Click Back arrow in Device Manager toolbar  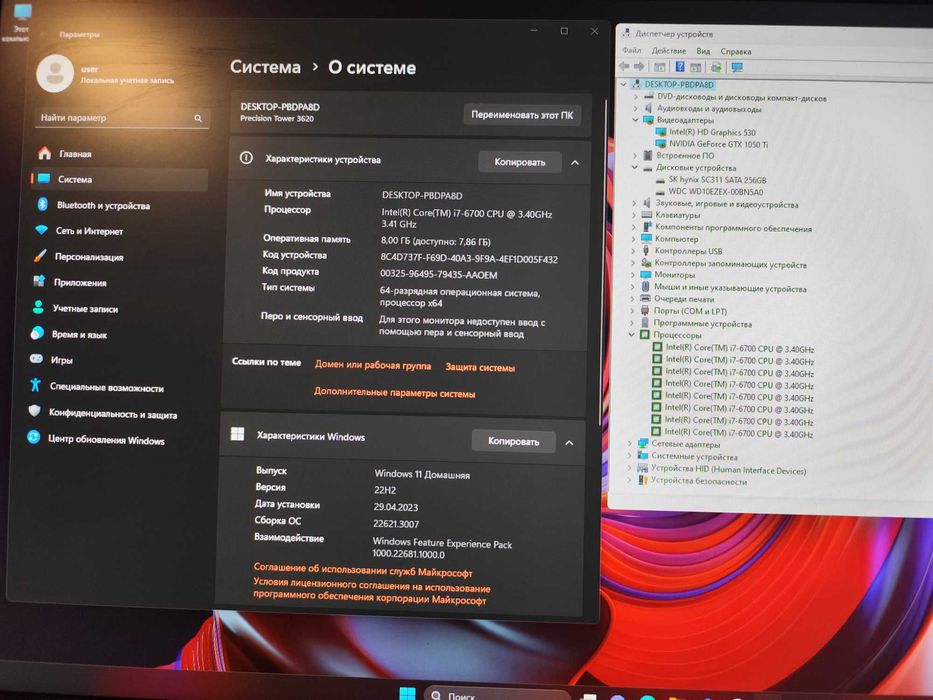point(624,67)
